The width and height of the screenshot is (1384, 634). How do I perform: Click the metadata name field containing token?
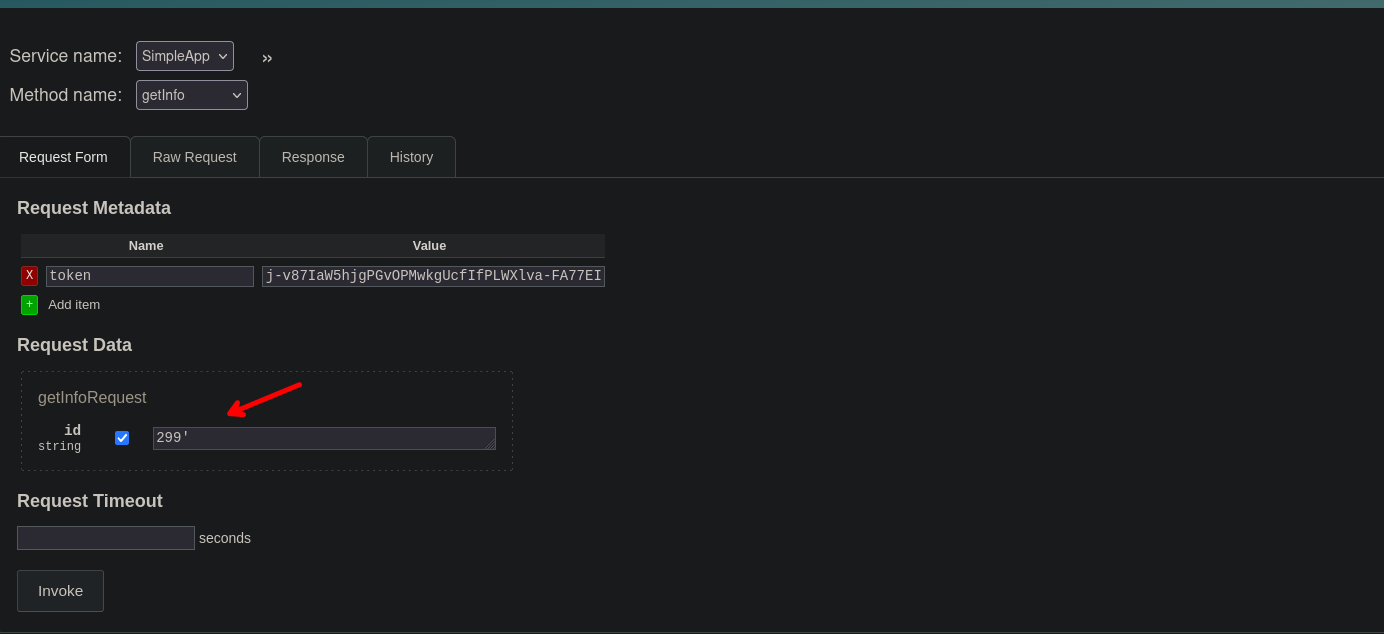click(150, 276)
